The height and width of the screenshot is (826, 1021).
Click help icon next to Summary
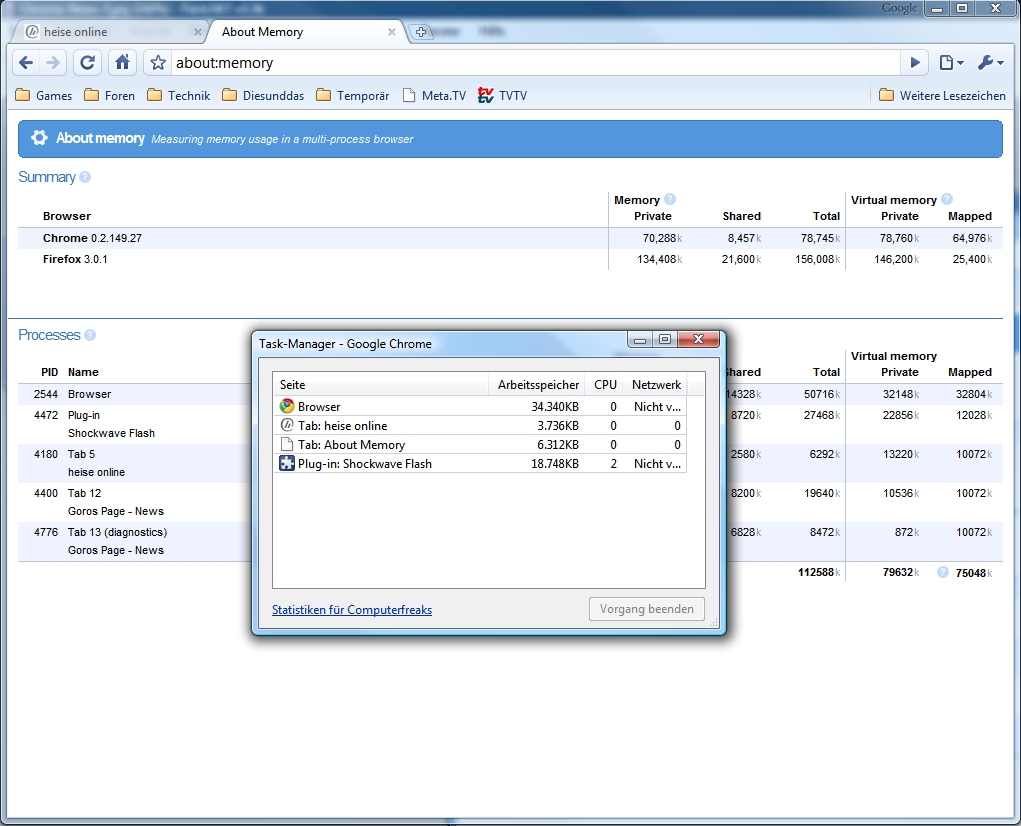pos(85,177)
